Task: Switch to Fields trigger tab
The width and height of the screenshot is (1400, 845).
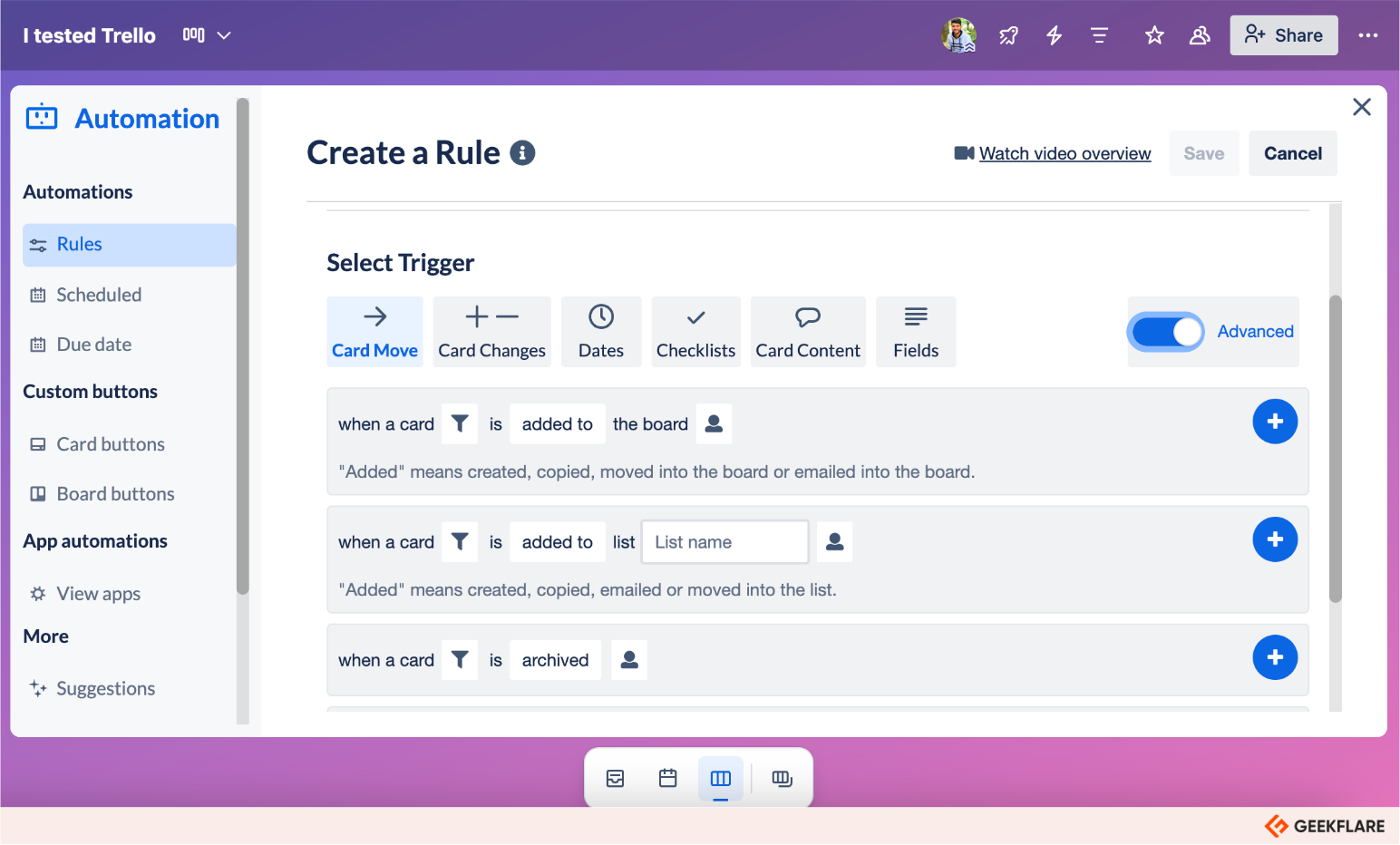Action: click(916, 332)
